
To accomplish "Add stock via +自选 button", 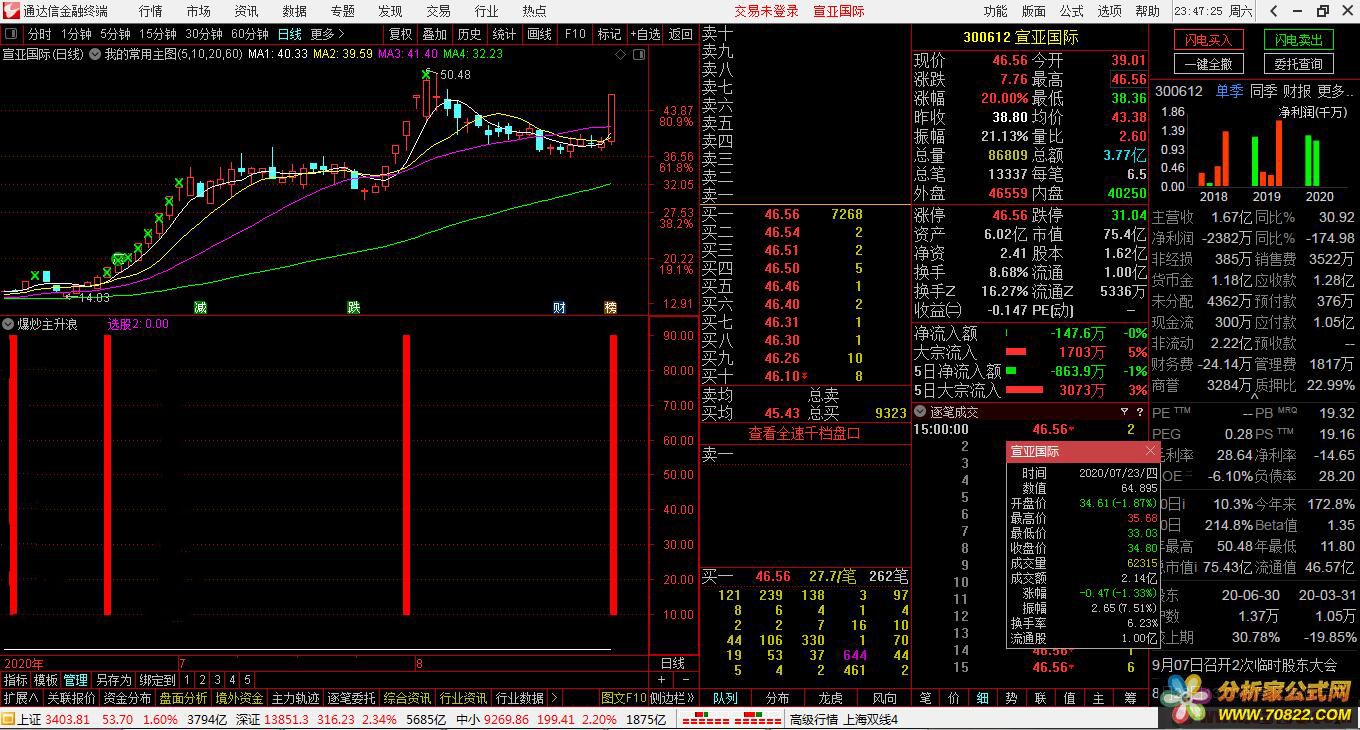I will tap(645, 33).
